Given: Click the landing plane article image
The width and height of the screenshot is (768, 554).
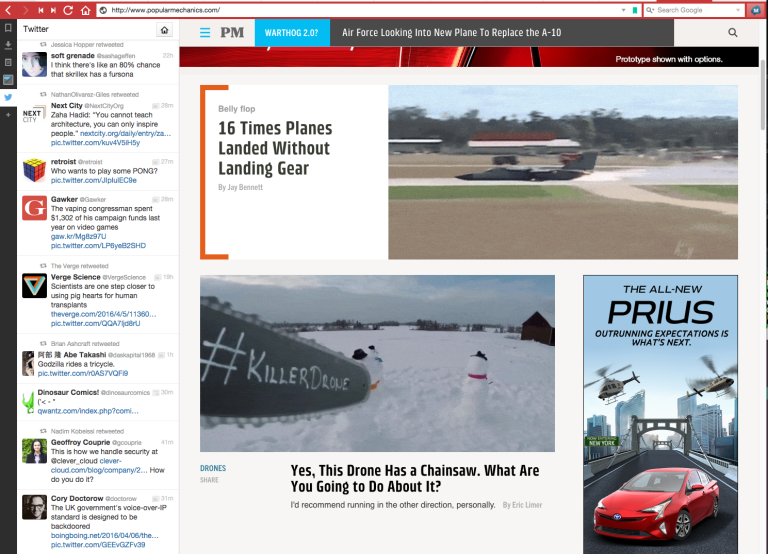Looking at the screenshot, I should (563, 172).
